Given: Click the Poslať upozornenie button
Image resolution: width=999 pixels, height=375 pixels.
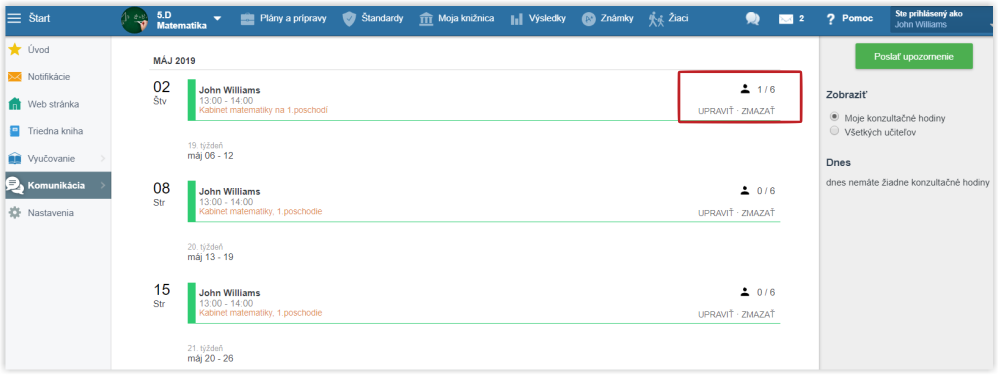Looking at the screenshot, I should pos(914,56).
